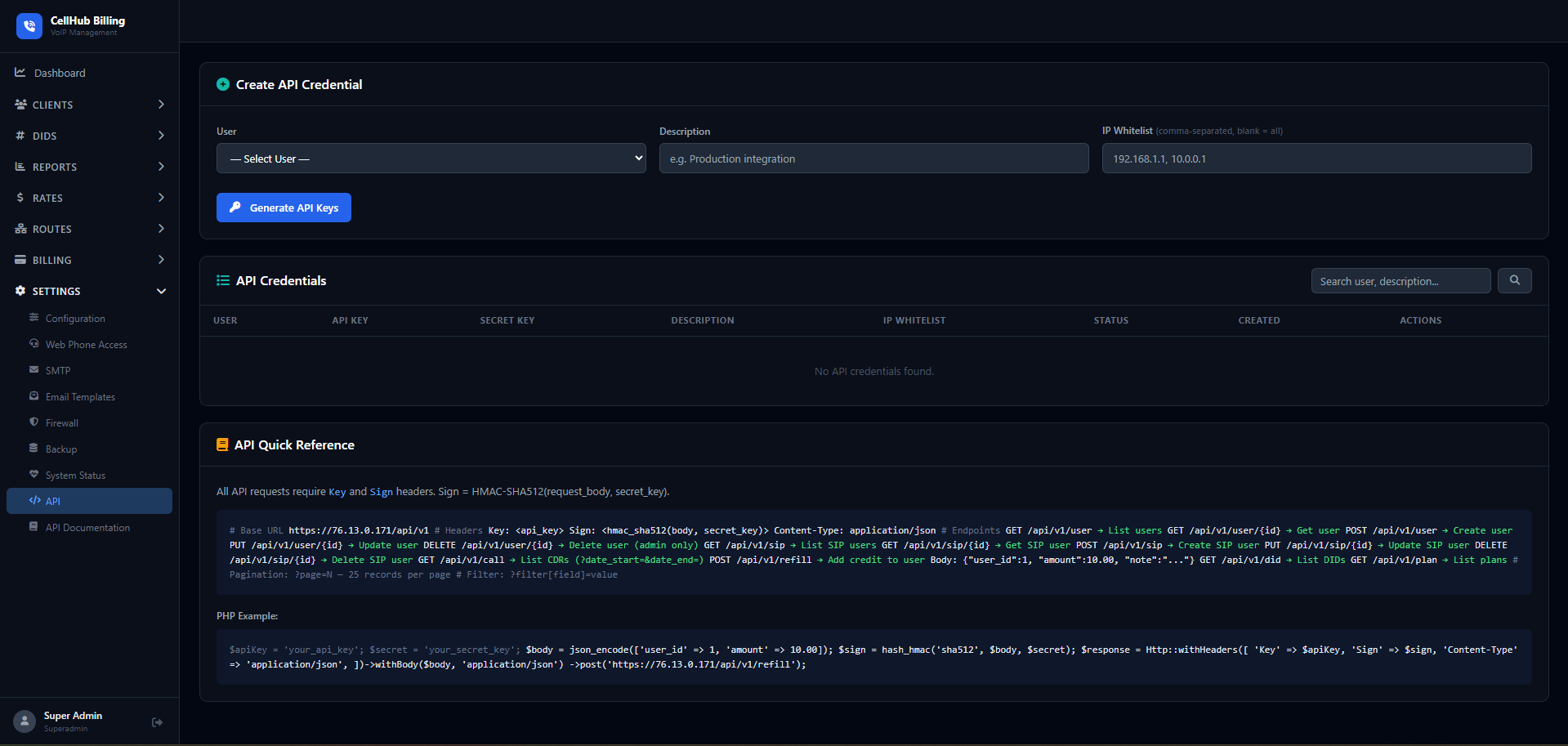Click the DIDs hash icon
1568x746 pixels.
pos(20,136)
